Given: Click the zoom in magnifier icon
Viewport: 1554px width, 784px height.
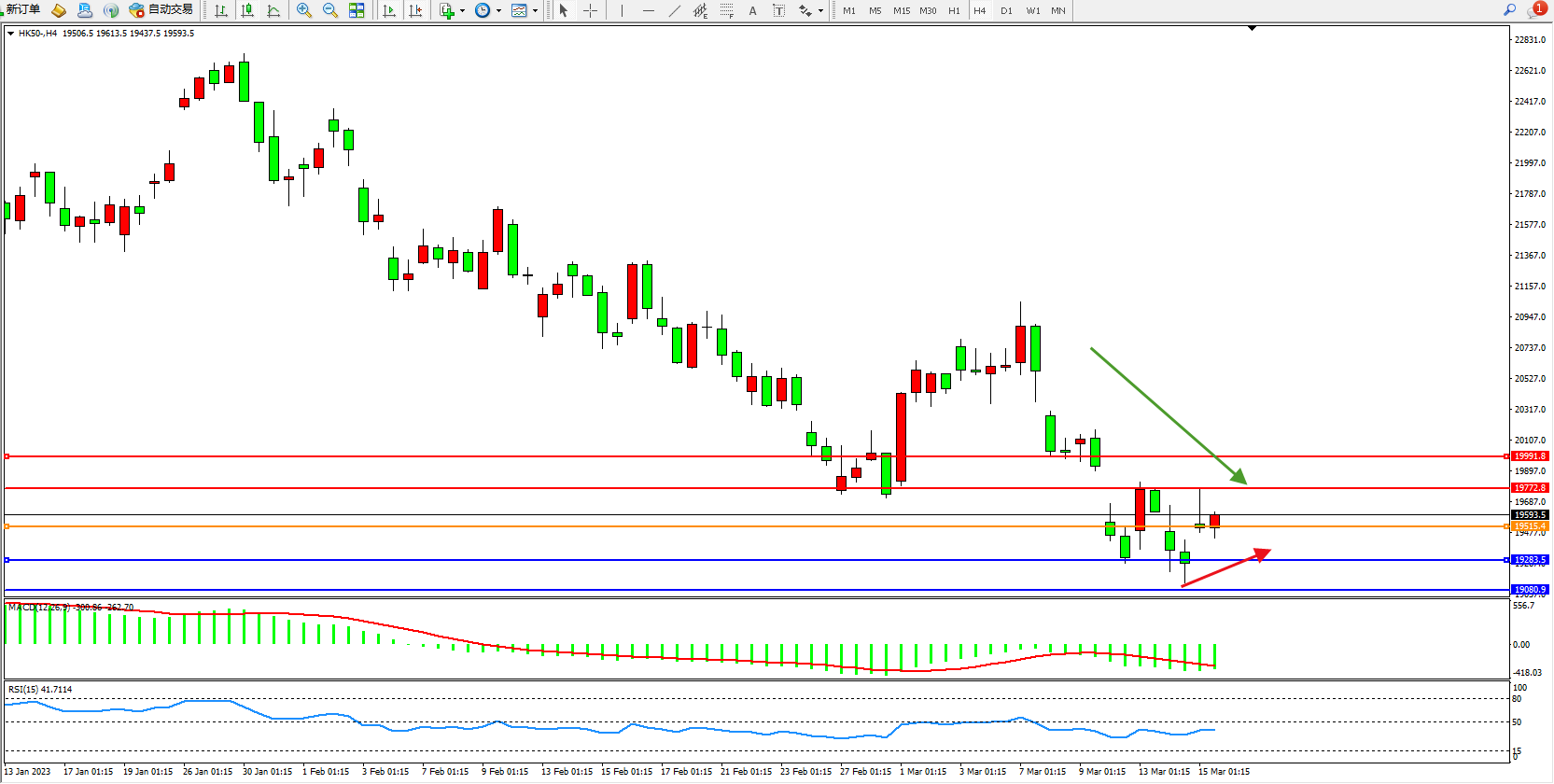Looking at the screenshot, I should click(x=303, y=10).
